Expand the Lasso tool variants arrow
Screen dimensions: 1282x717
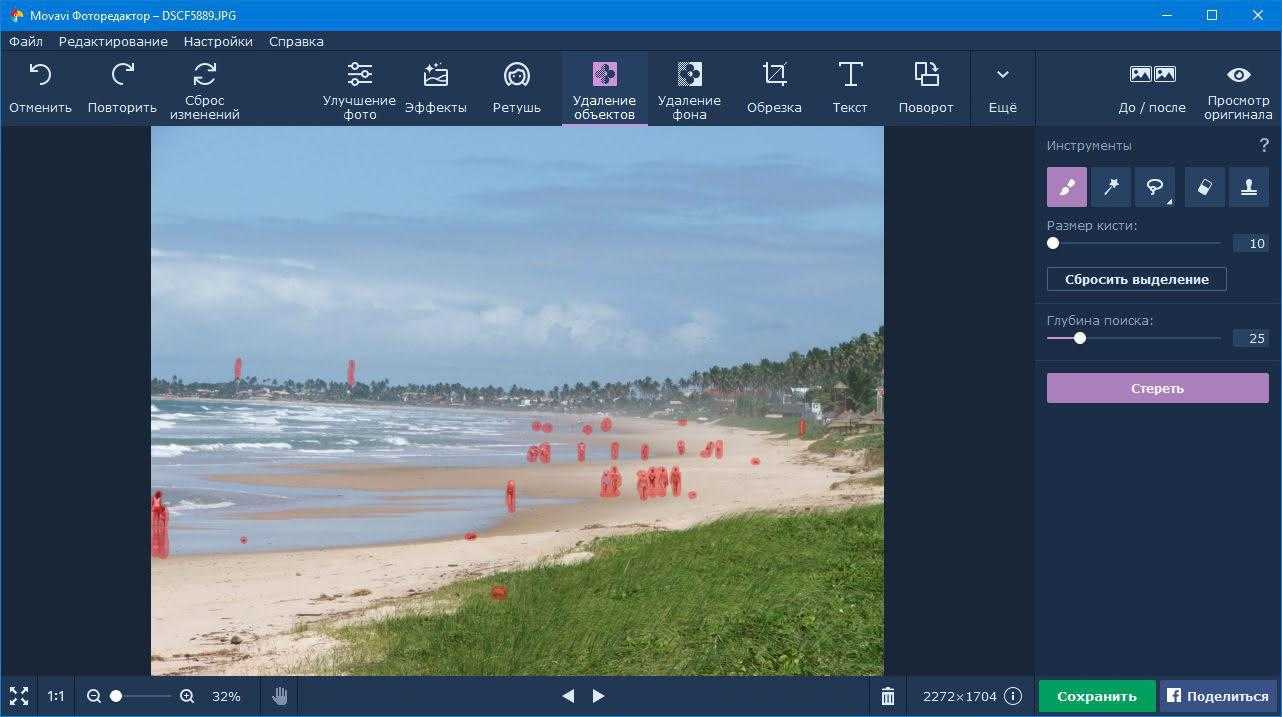point(1169,202)
